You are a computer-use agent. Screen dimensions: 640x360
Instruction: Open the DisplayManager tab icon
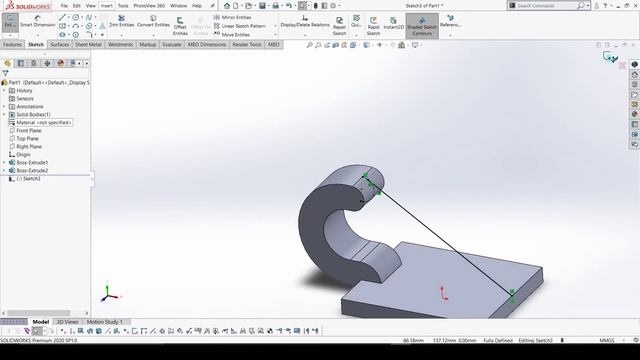coord(61,63)
